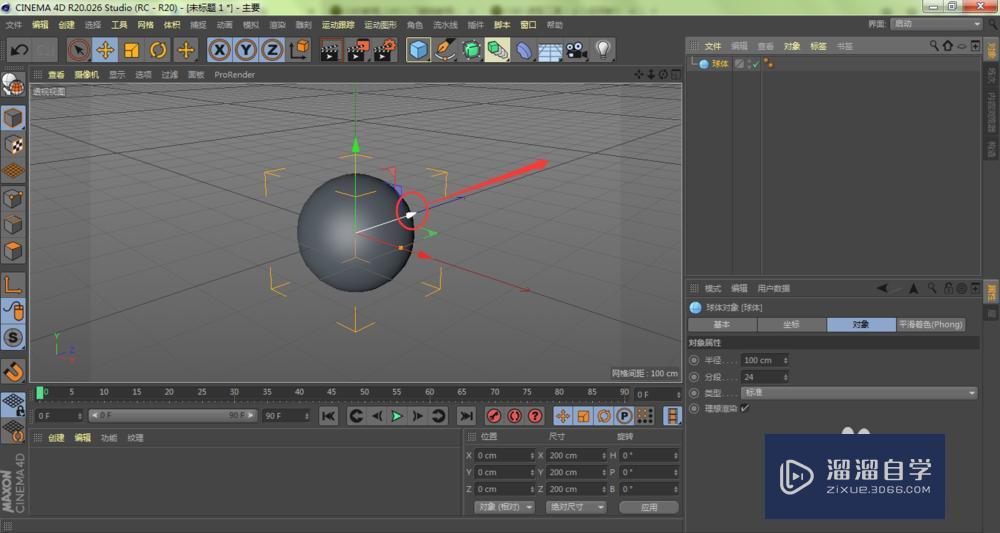Add a Light bulb object
The image size is (1000, 533).
point(602,50)
